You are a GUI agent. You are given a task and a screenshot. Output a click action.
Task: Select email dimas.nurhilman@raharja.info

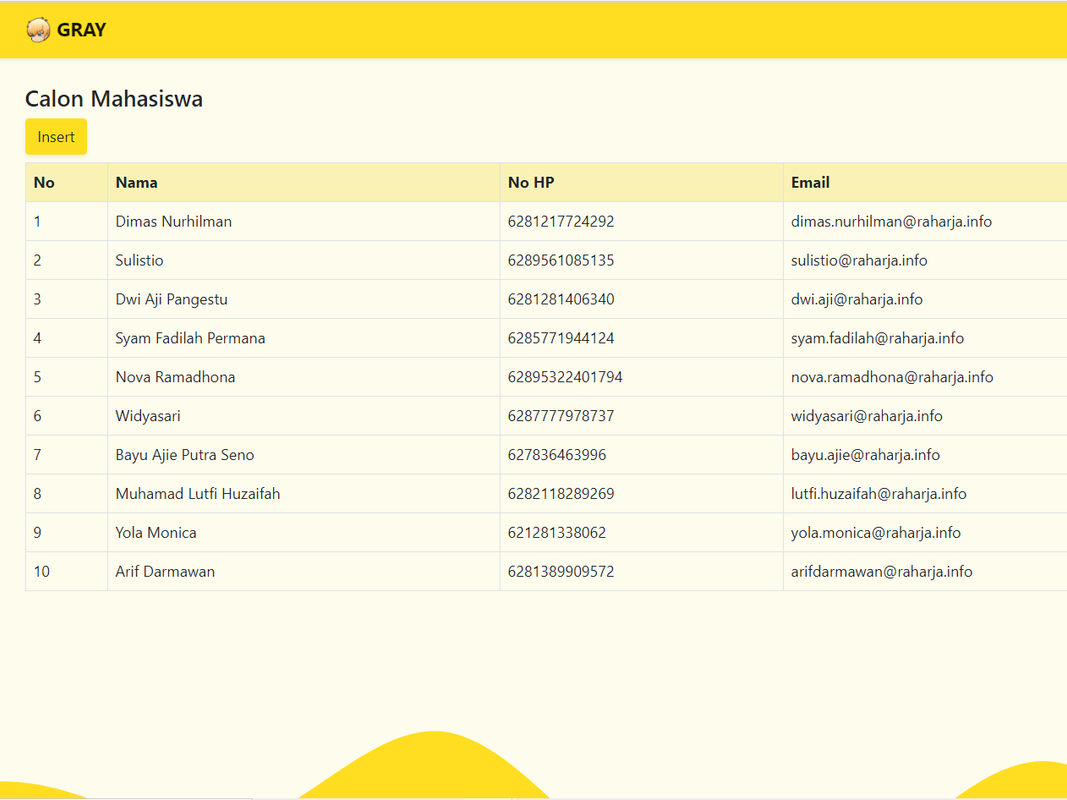pyautogui.click(x=891, y=221)
